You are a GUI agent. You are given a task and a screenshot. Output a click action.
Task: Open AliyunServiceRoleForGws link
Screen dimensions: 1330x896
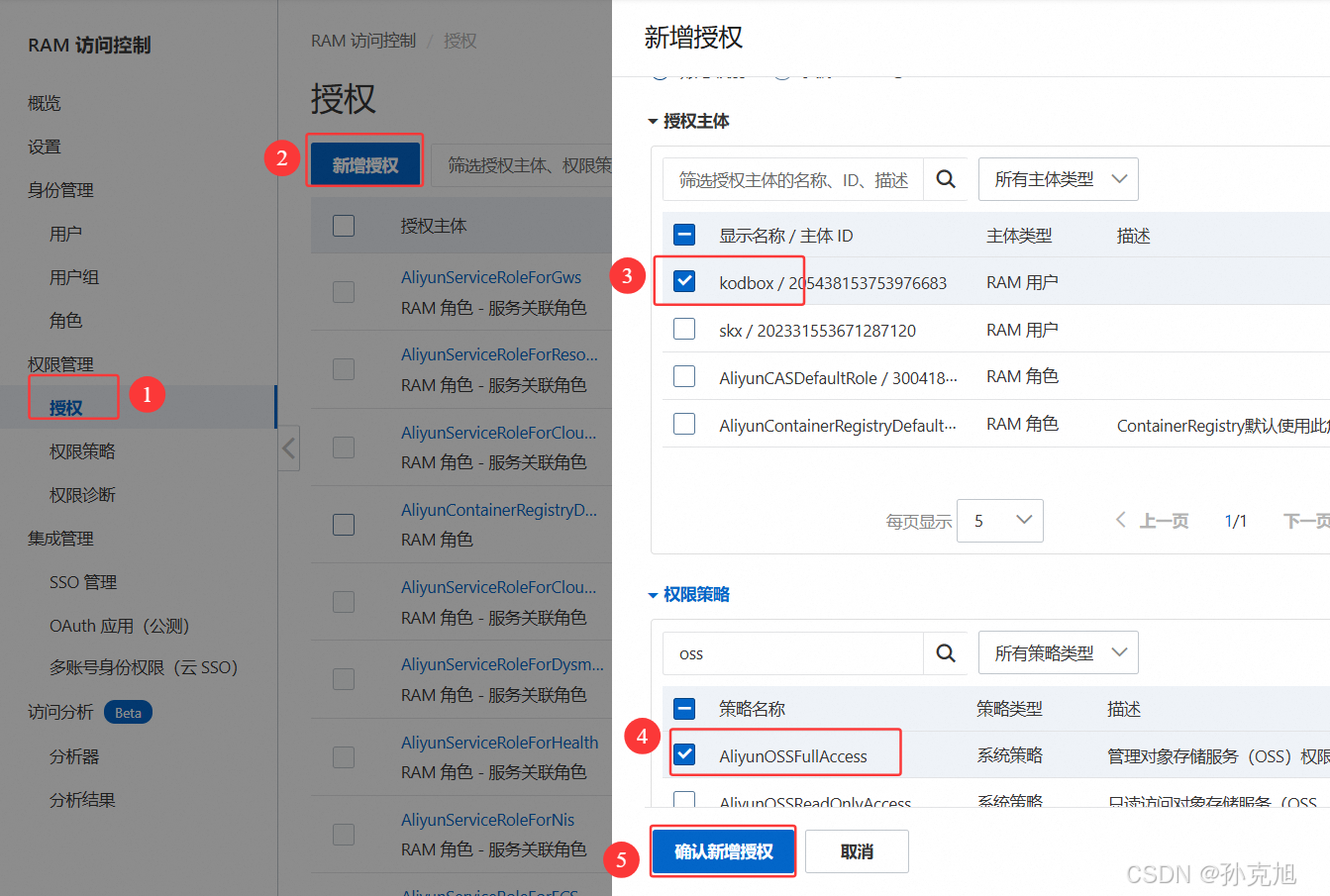pyautogui.click(x=491, y=277)
